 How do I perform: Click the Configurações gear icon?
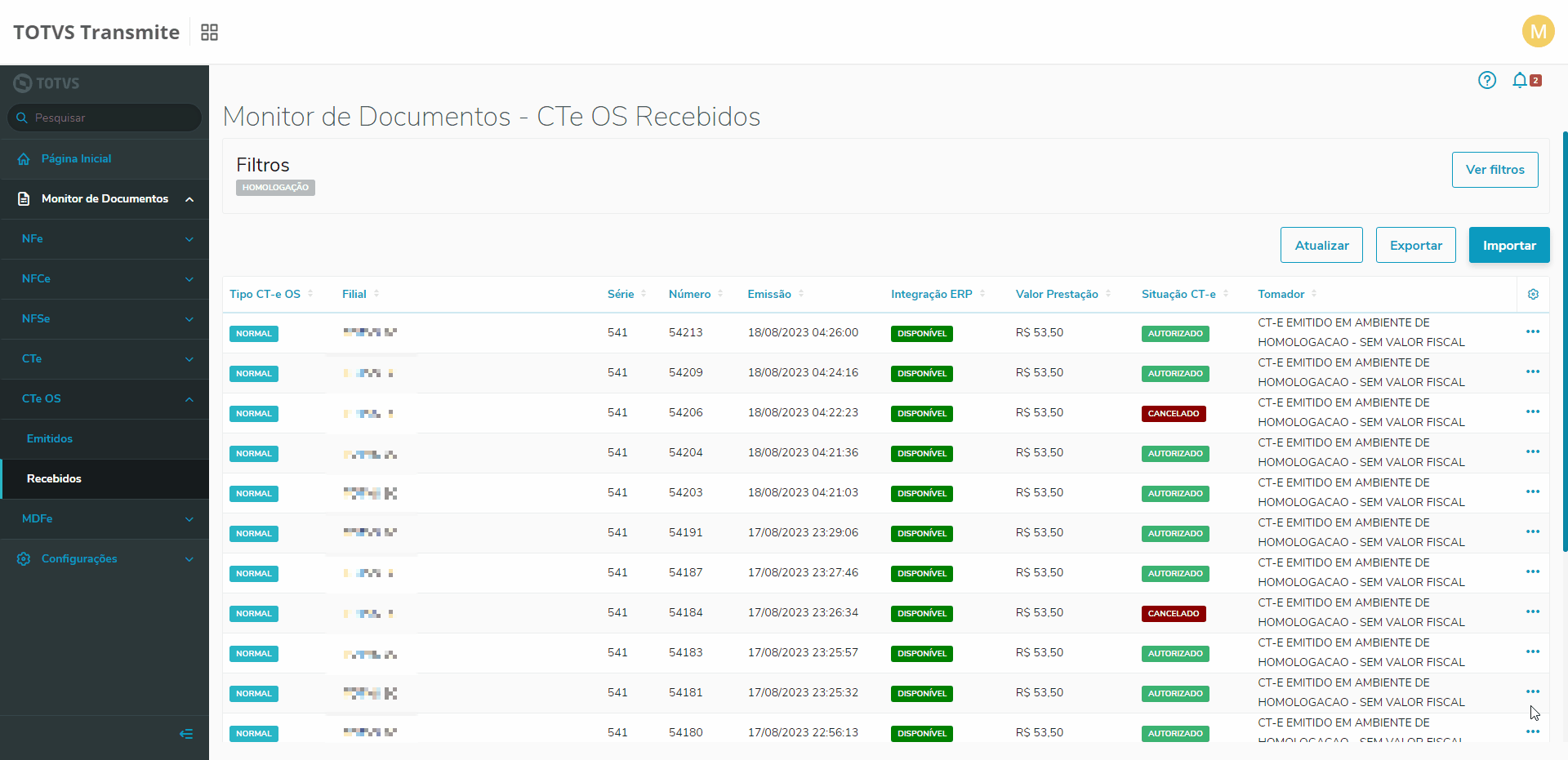click(x=24, y=559)
